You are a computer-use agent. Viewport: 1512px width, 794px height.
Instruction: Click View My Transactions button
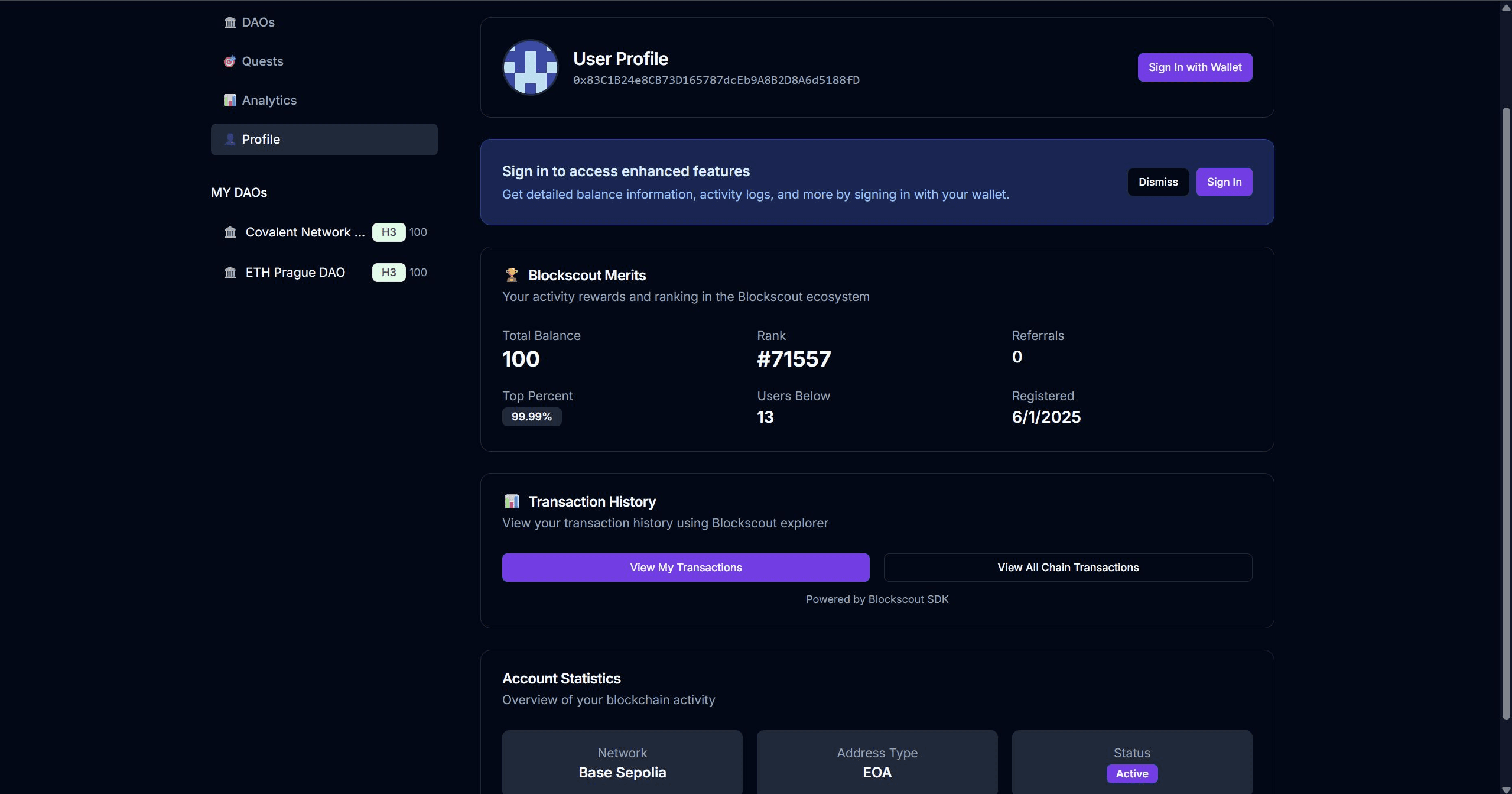[x=685, y=568]
